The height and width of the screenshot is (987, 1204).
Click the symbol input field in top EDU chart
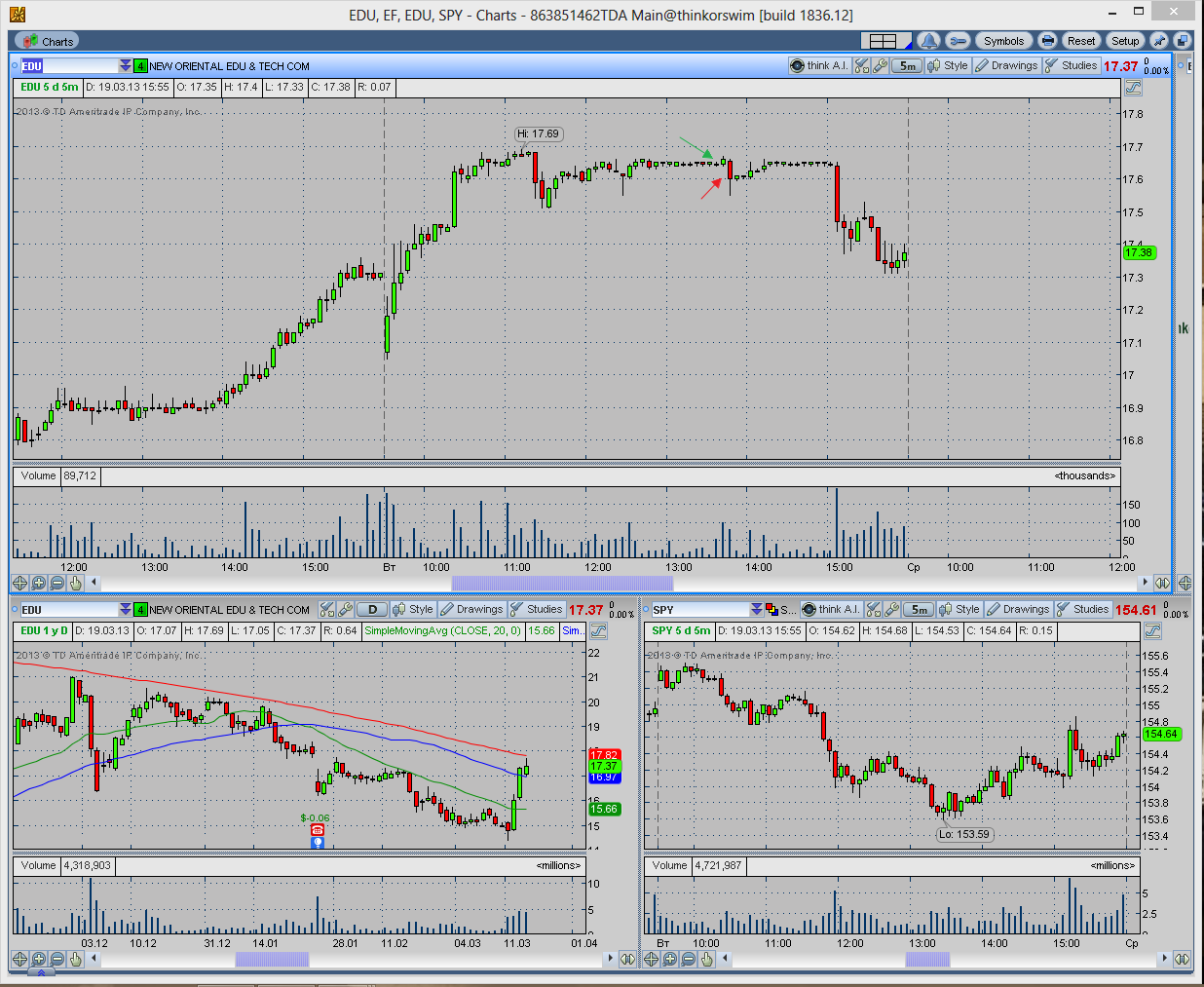click(x=69, y=66)
